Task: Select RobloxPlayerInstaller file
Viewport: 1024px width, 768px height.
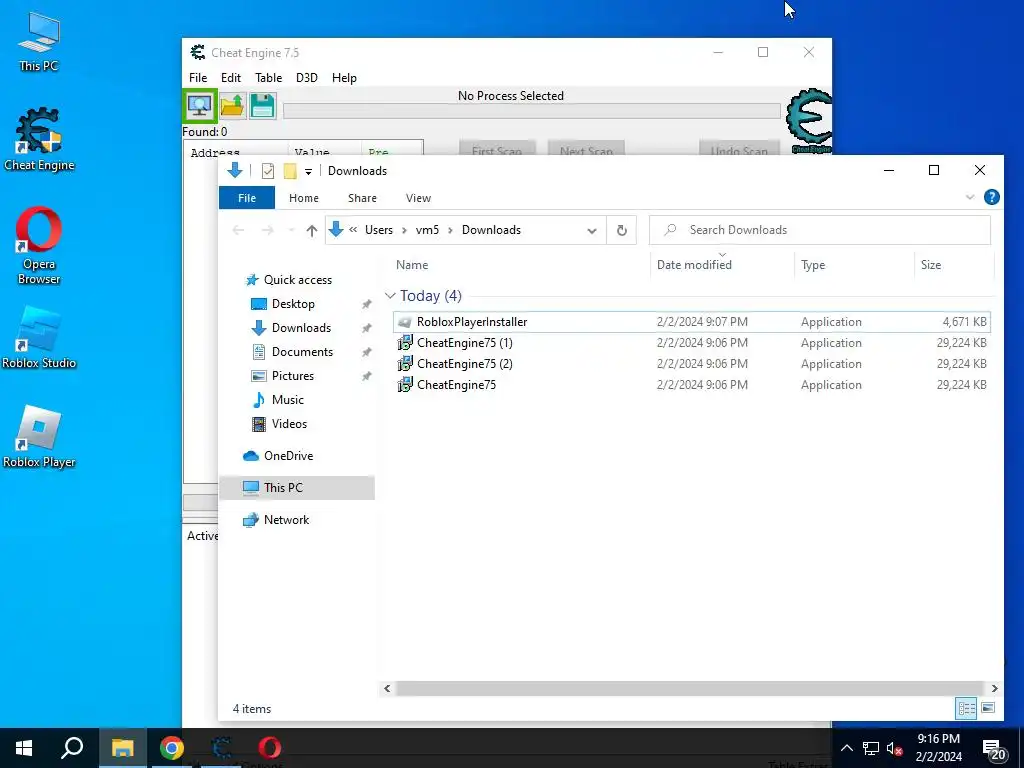Action: click(x=692, y=322)
